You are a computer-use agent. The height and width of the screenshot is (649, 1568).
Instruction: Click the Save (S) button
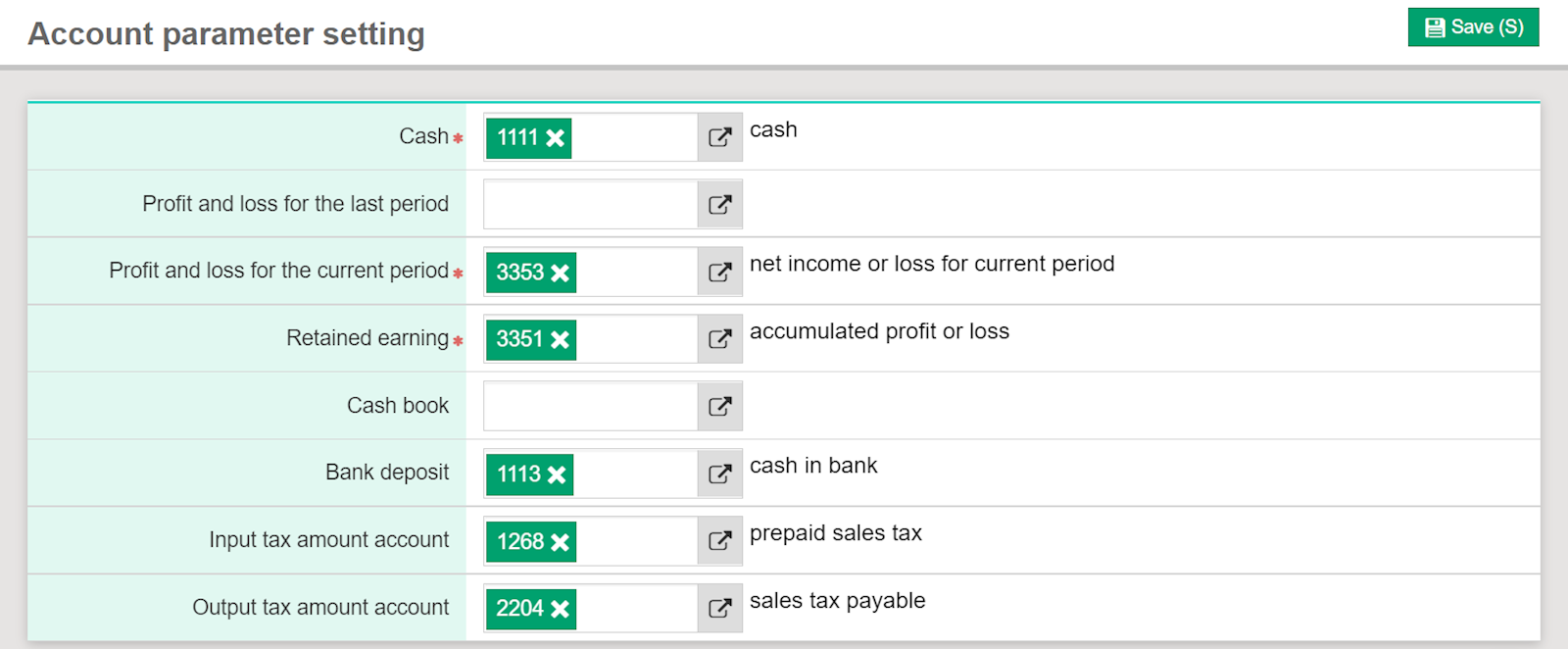[x=1473, y=27]
